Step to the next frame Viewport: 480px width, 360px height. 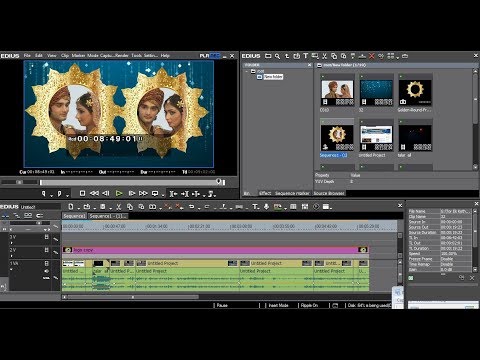pyautogui.click(x=132, y=193)
